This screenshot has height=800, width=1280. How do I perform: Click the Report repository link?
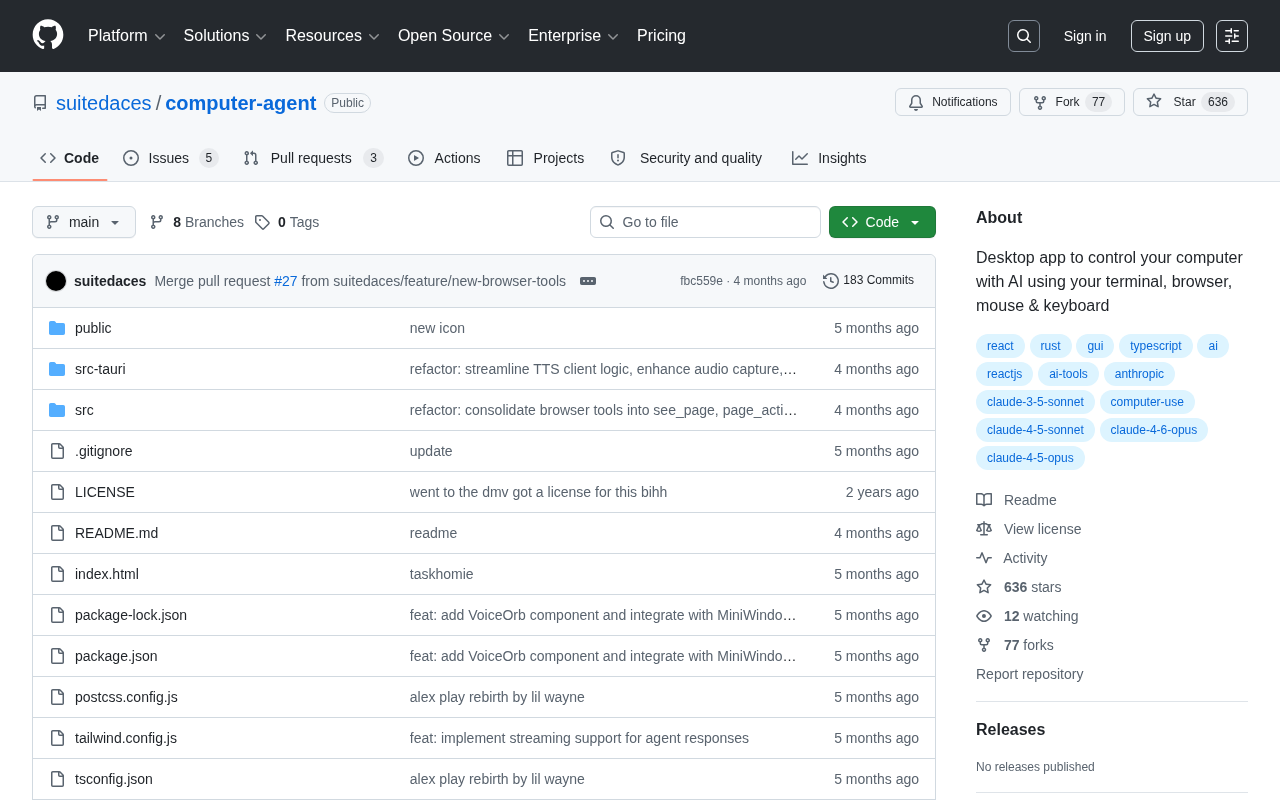pos(1029,674)
